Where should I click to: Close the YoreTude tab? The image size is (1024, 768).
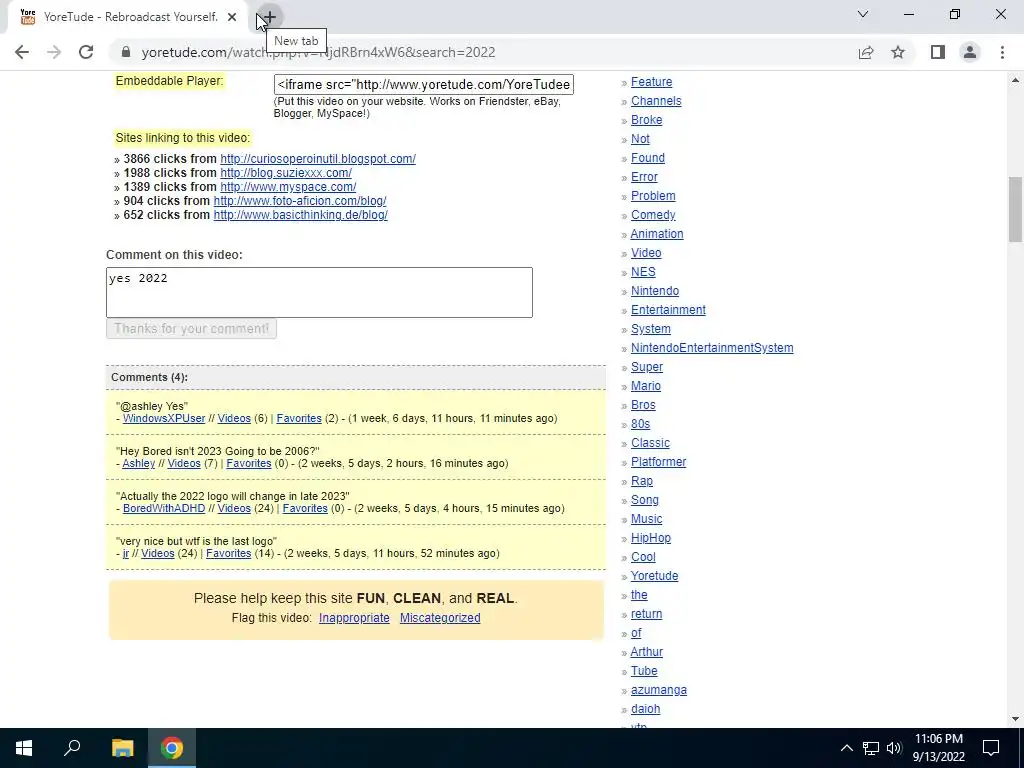click(232, 18)
